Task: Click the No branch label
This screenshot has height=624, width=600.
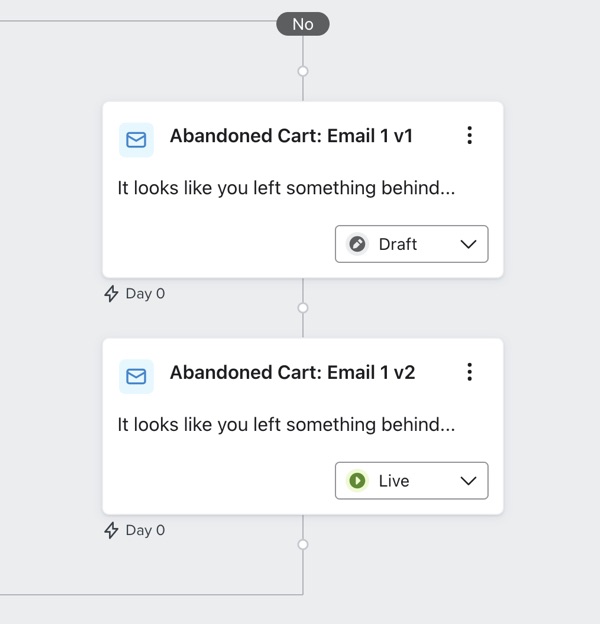Action: 303,24
